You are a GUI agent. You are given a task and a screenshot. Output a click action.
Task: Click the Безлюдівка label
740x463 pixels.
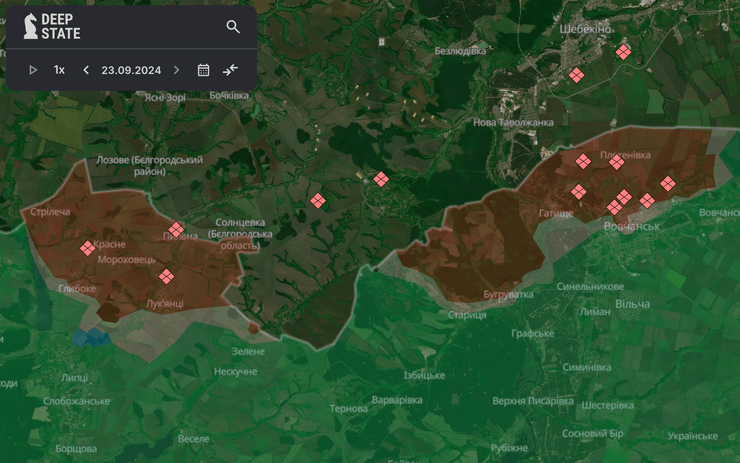tap(460, 51)
